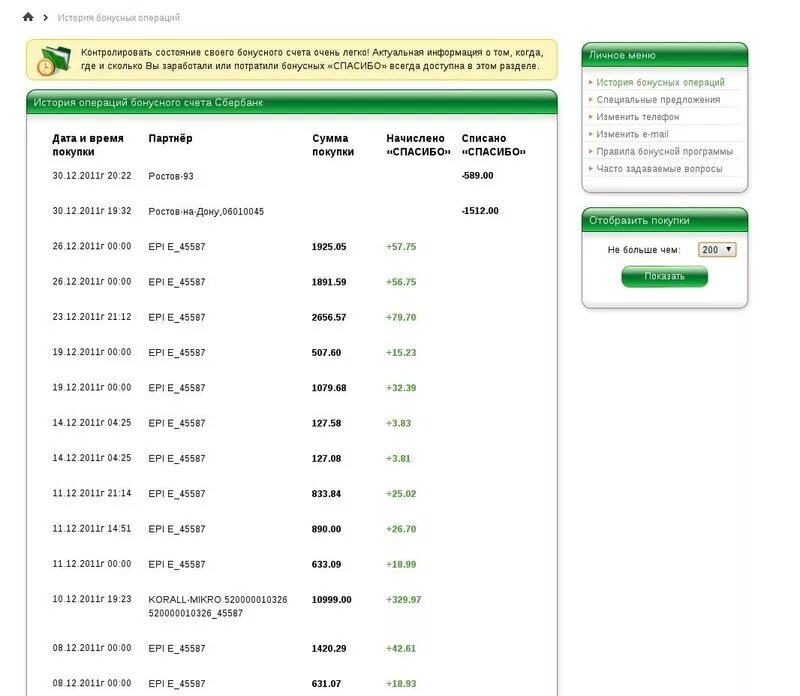Click purchase sum '1891.59'

(x=329, y=282)
